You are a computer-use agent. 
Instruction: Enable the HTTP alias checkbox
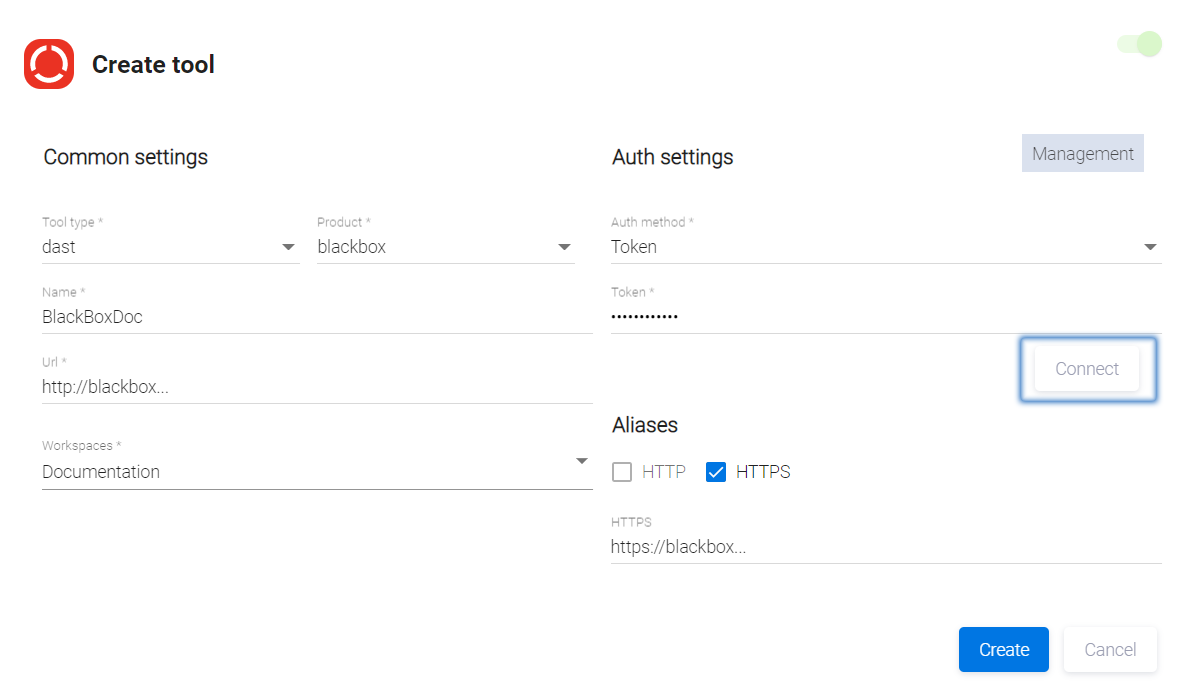[x=622, y=472]
